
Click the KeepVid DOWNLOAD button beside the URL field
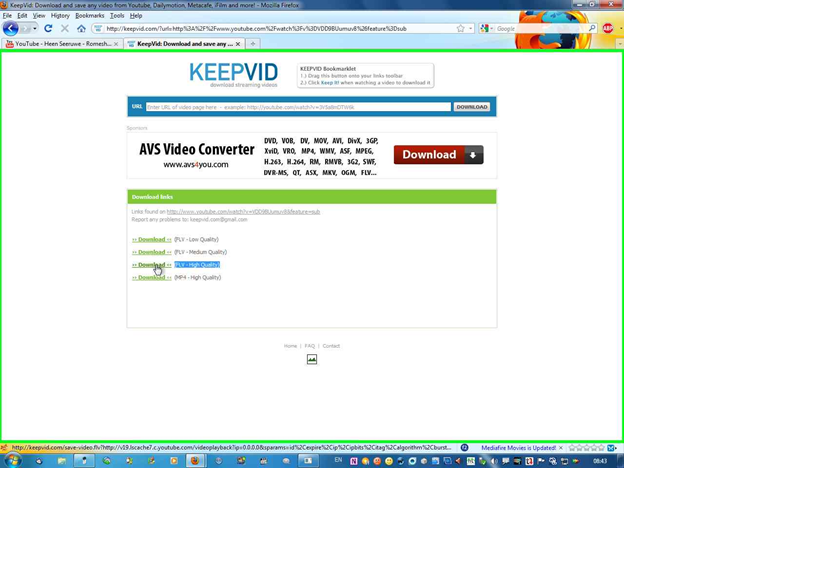tap(472, 107)
